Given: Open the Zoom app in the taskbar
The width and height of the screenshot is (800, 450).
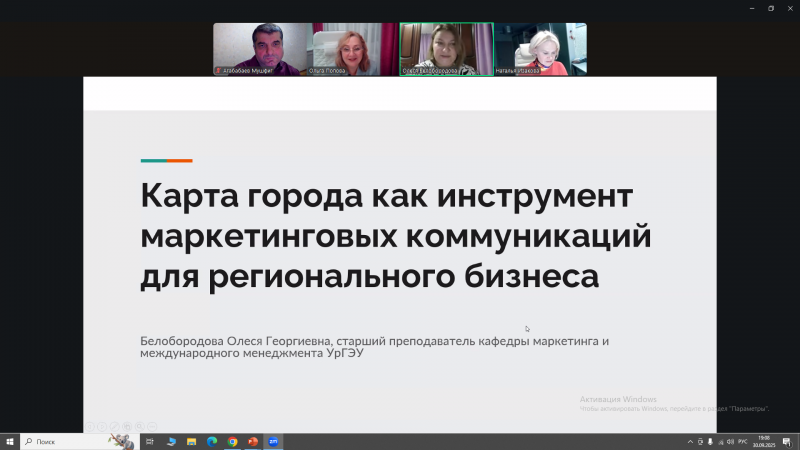Looking at the screenshot, I should pos(273,441).
